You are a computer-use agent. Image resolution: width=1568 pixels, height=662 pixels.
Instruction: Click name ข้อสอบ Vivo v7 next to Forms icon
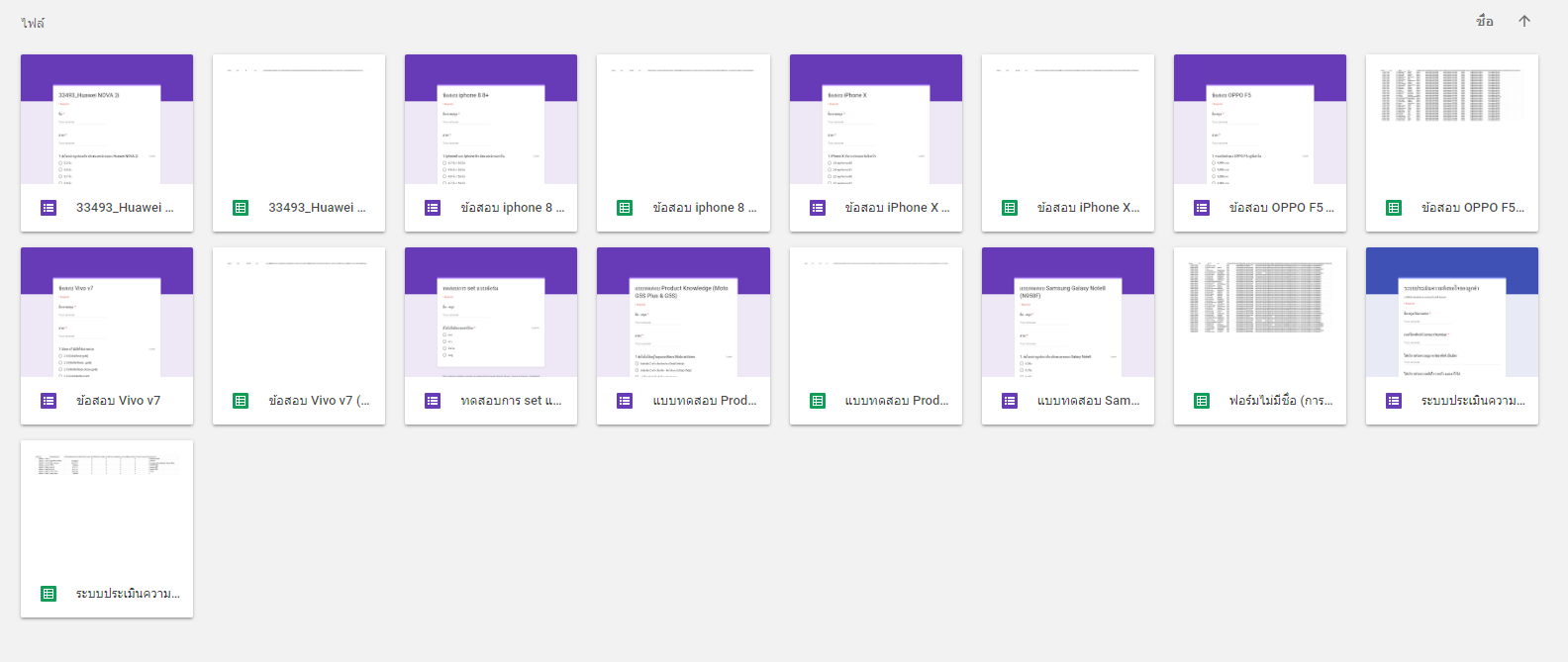(x=118, y=401)
